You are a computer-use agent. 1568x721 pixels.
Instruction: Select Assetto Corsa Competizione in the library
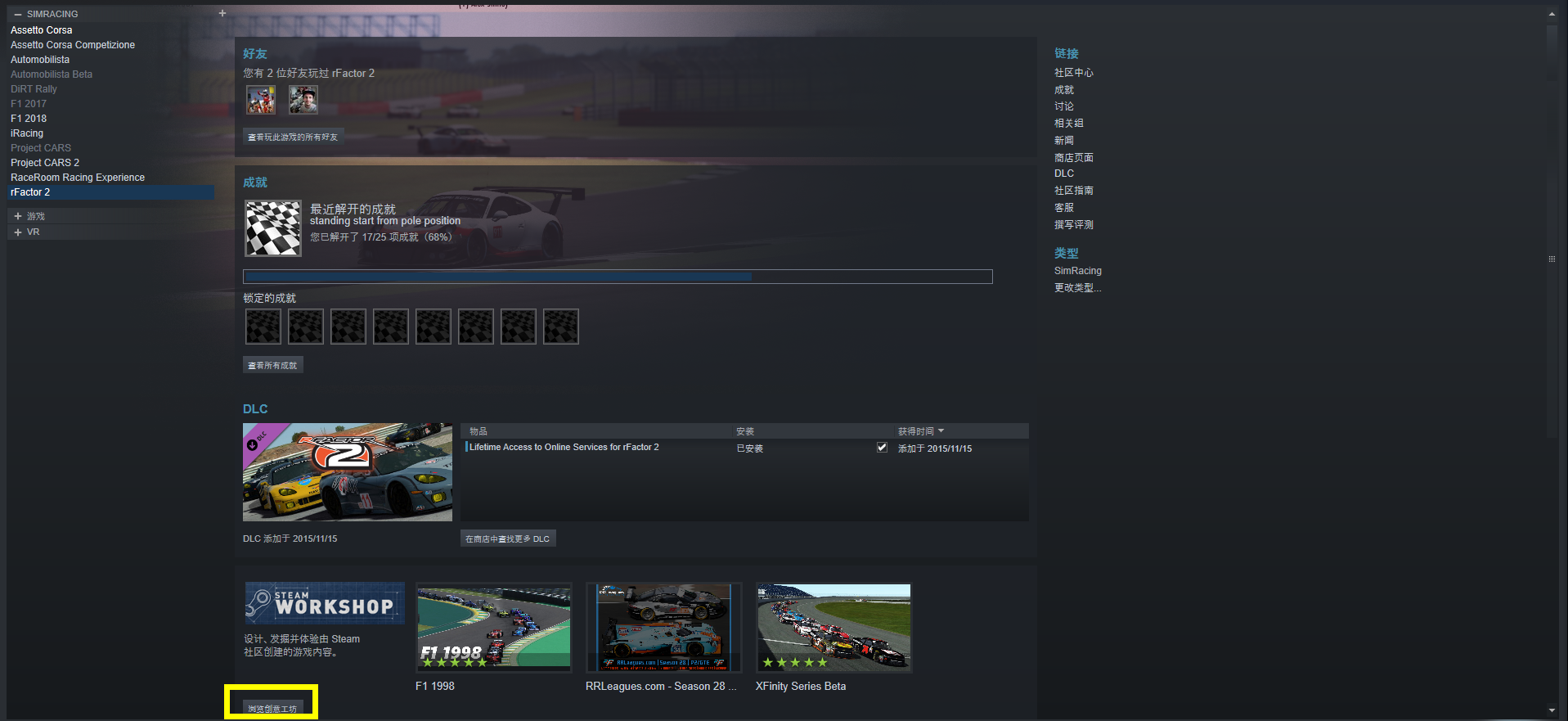(x=73, y=45)
